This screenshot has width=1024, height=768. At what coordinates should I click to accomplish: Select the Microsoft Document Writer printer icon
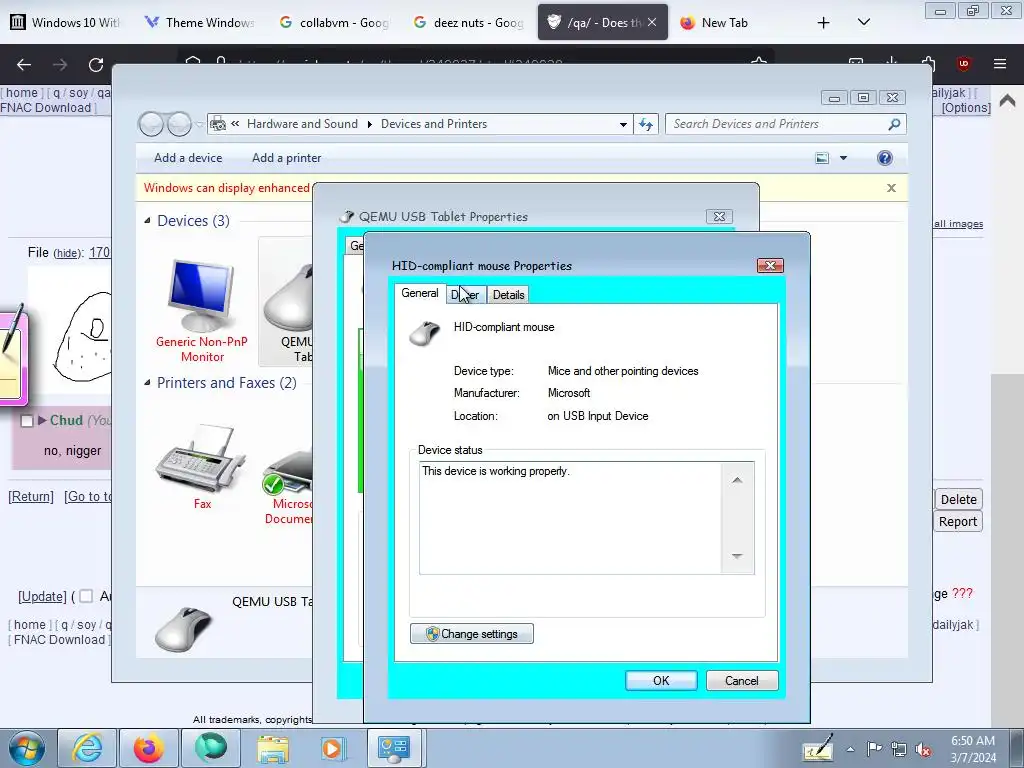288,487
